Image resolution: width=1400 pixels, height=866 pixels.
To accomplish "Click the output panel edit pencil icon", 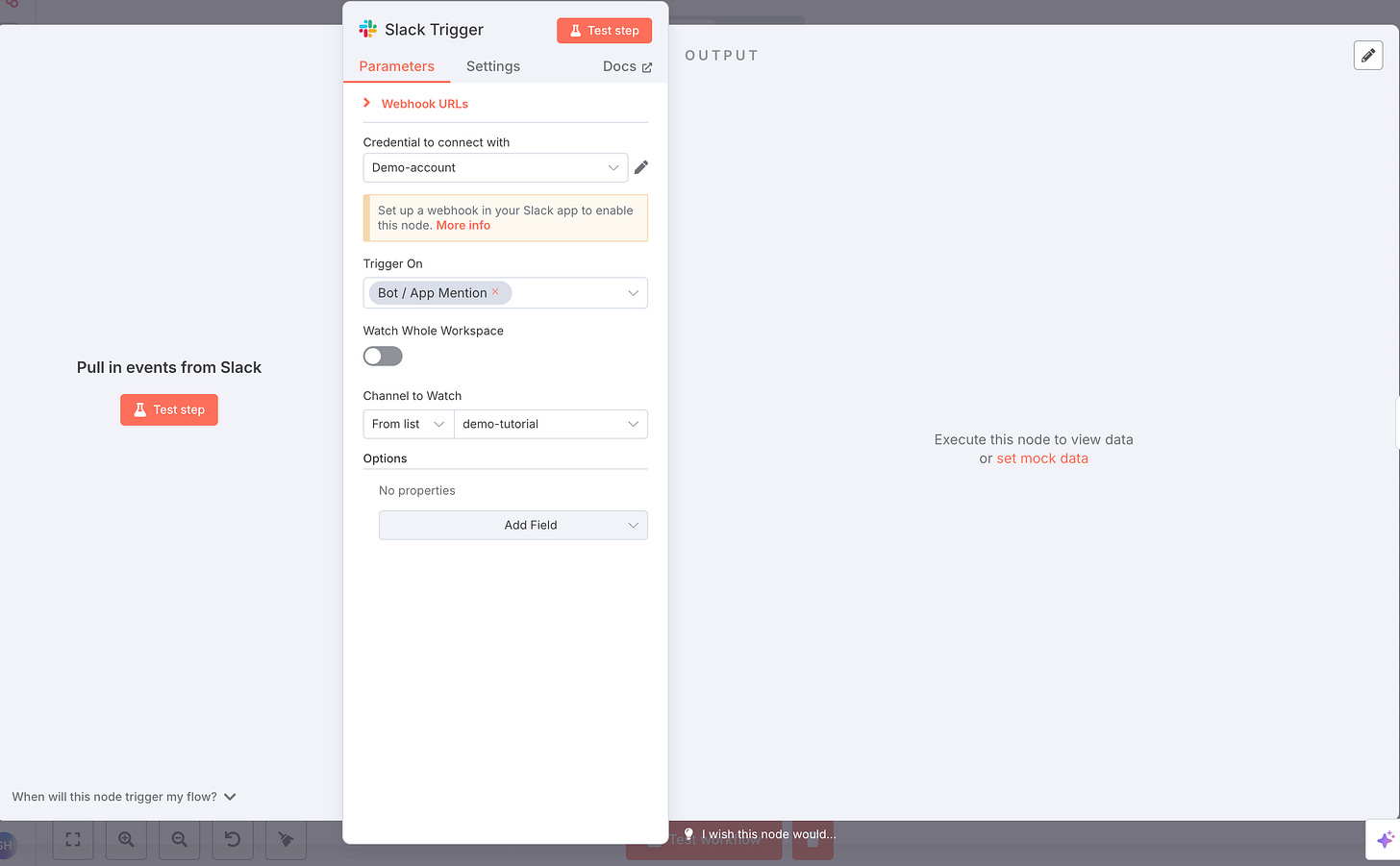I will [1368, 56].
